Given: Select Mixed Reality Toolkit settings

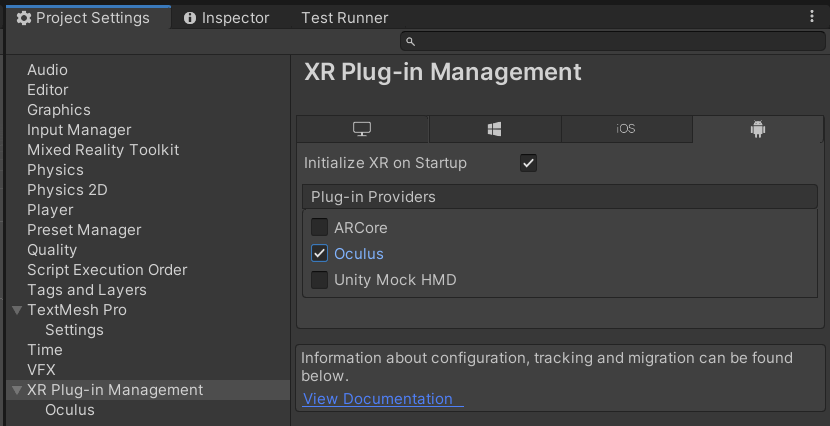Looking at the screenshot, I should click(x=103, y=150).
